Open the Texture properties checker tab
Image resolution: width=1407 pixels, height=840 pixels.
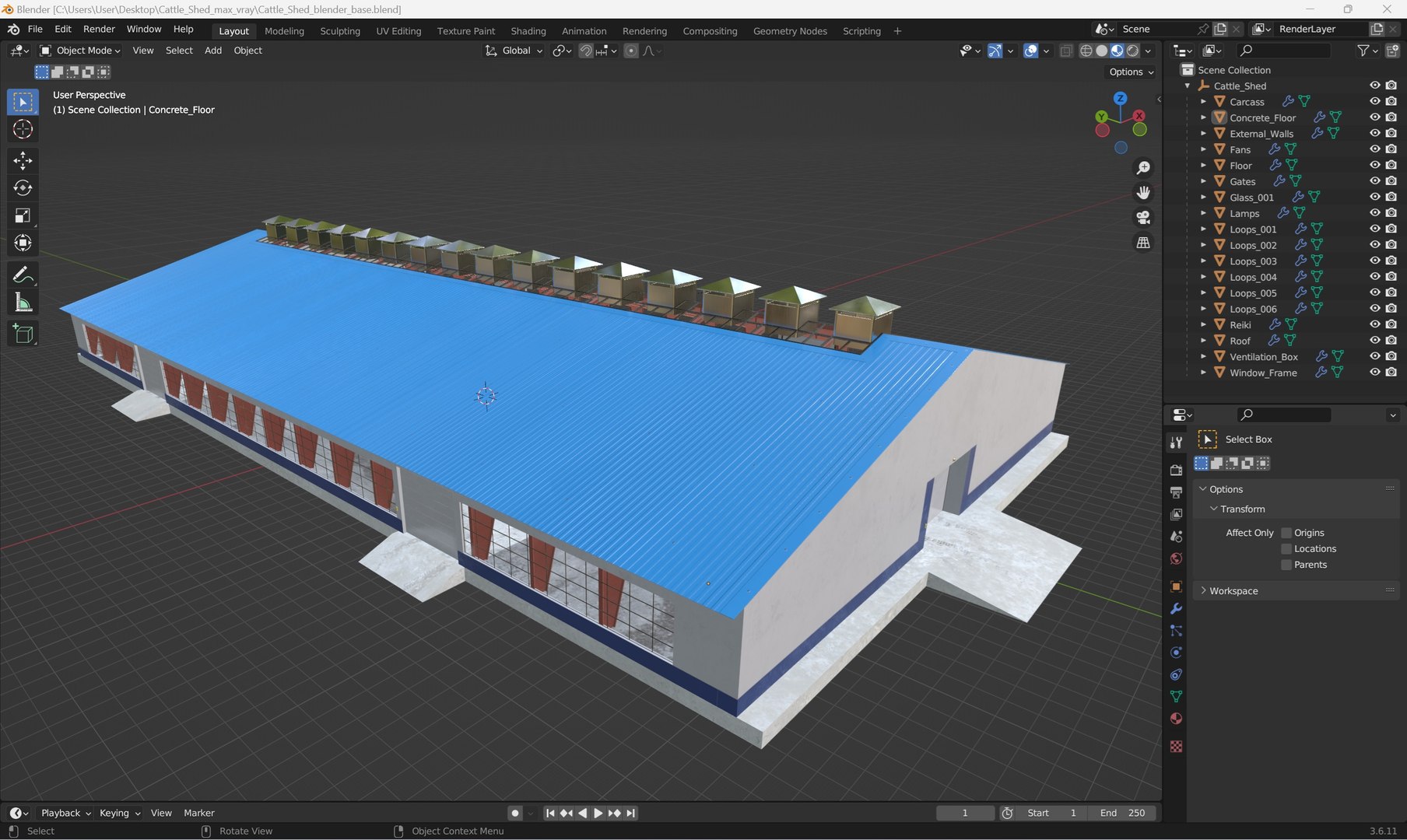point(1176,747)
